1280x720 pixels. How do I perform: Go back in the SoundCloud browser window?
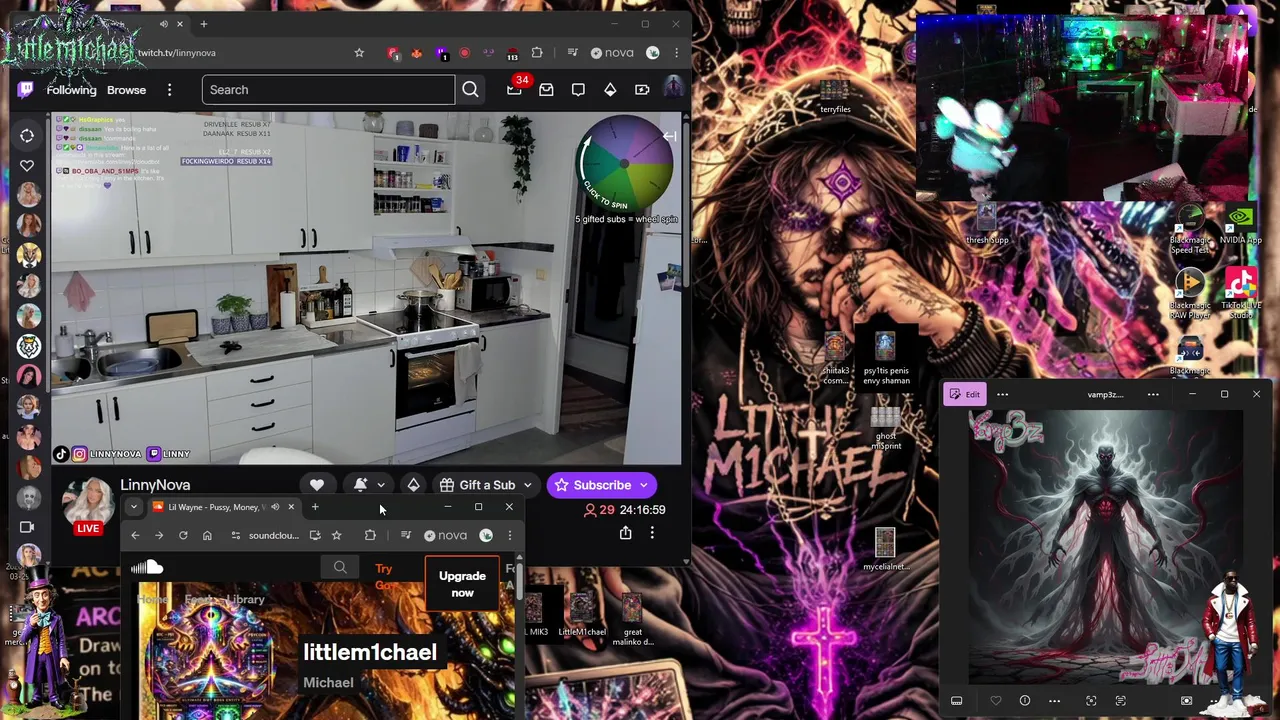pos(135,535)
